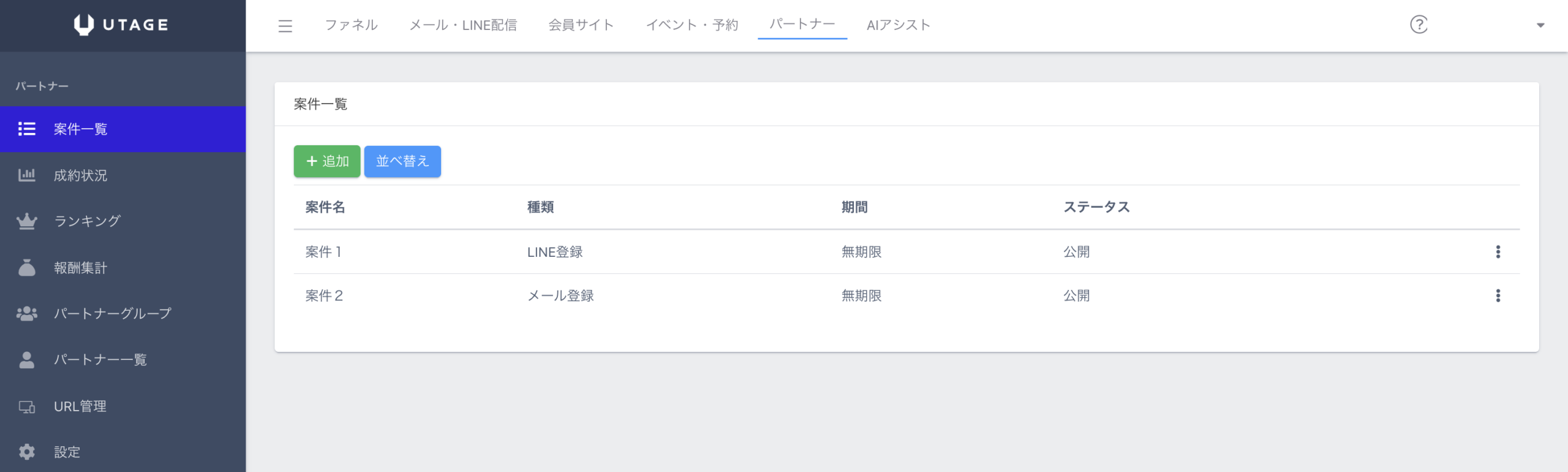
Task: Open the メール・LINE配信 tab
Action: [463, 25]
